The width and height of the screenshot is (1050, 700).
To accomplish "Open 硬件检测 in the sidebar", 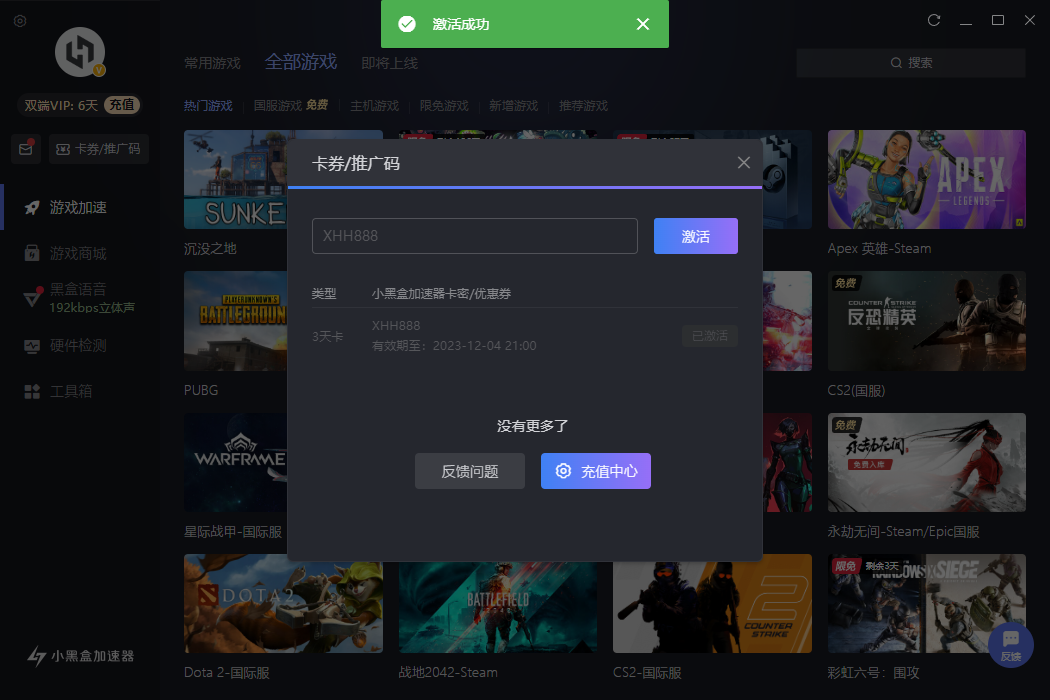I will click(79, 346).
